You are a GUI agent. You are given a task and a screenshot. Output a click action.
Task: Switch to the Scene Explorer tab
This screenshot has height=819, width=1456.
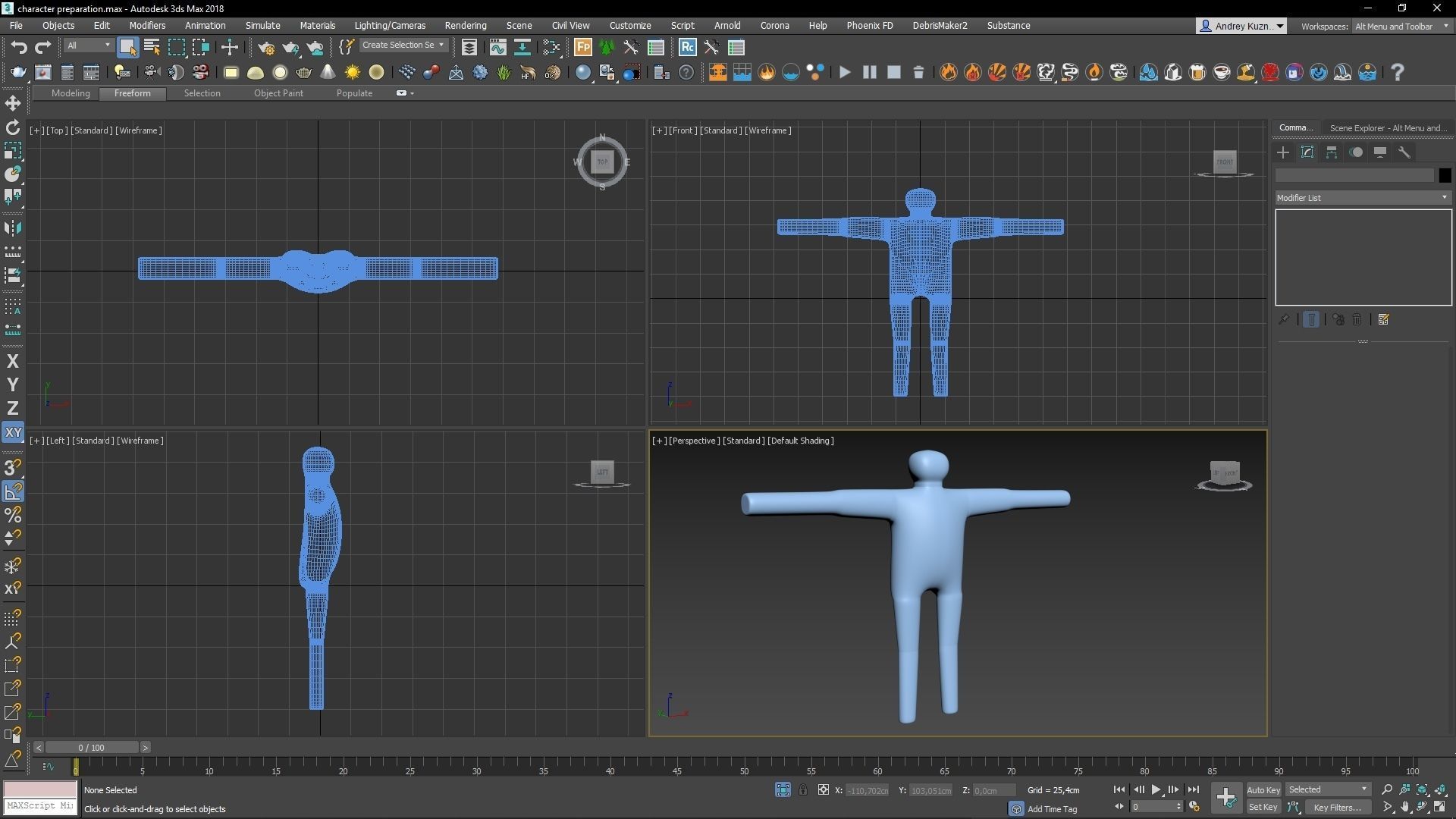(1387, 127)
